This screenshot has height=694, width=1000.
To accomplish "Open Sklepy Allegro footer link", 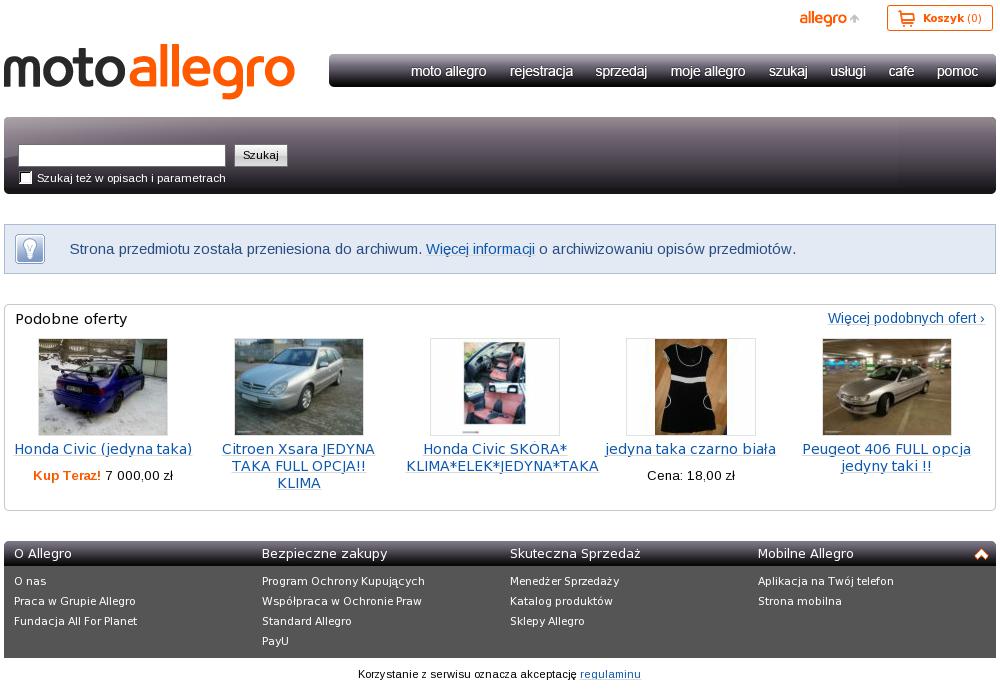I will (x=547, y=621).
